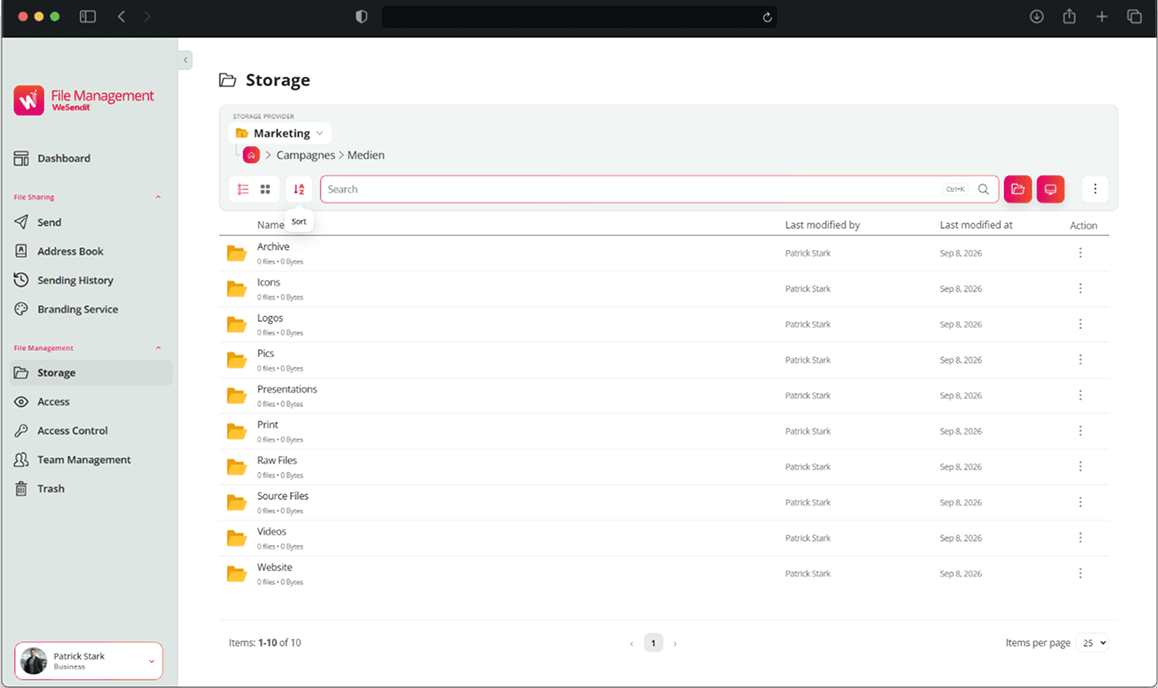Reload the page in address bar
The height and width of the screenshot is (688, 1158).
(x=767, y=17)
